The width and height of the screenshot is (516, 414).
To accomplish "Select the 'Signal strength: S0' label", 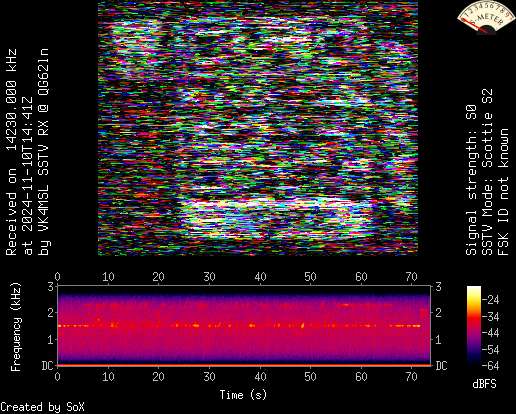I will 471,180.
